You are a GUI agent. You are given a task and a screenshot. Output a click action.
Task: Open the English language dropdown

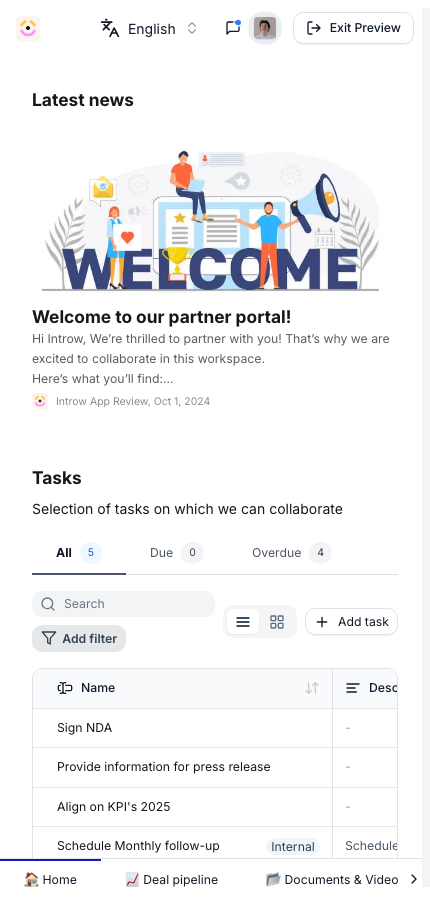pyautogui.click(x=149, y=28)
